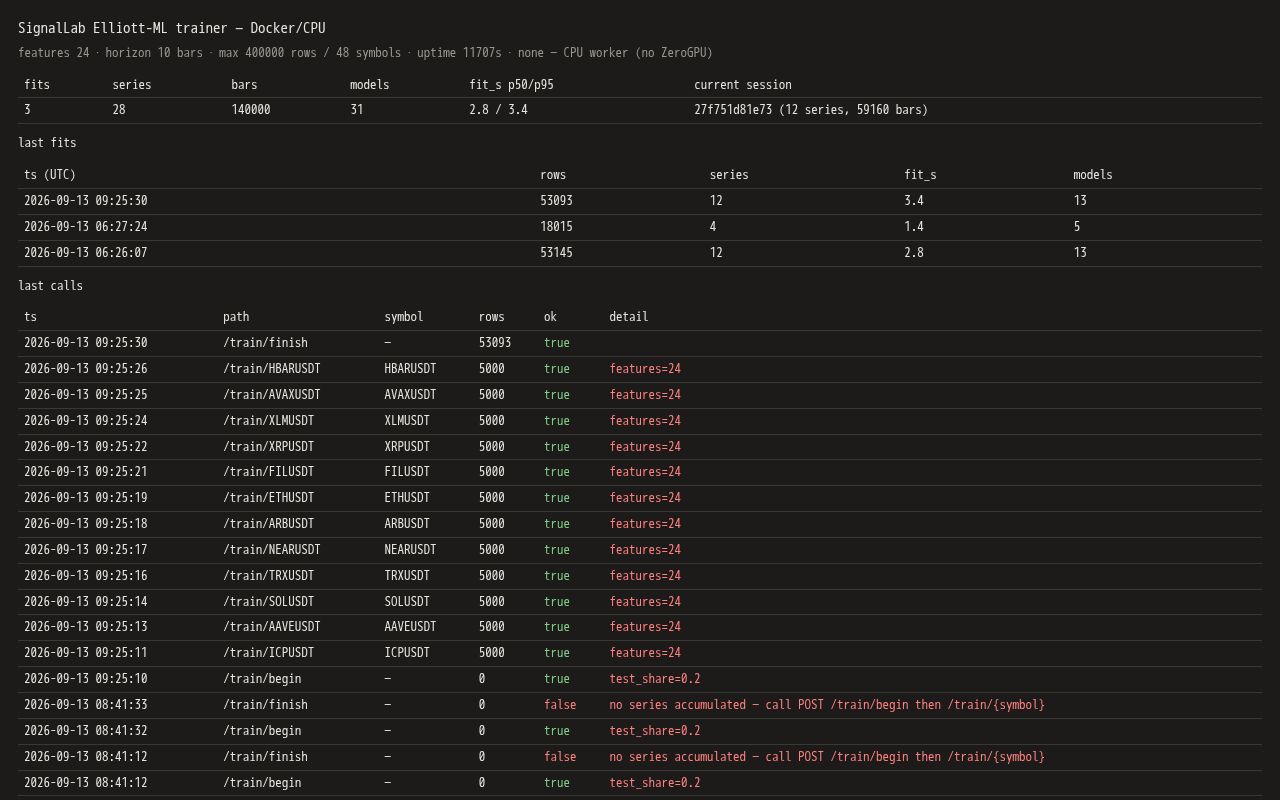Click /train/begin path at 09:25:10
This screenshot has height=800, width=1280.
262,679
